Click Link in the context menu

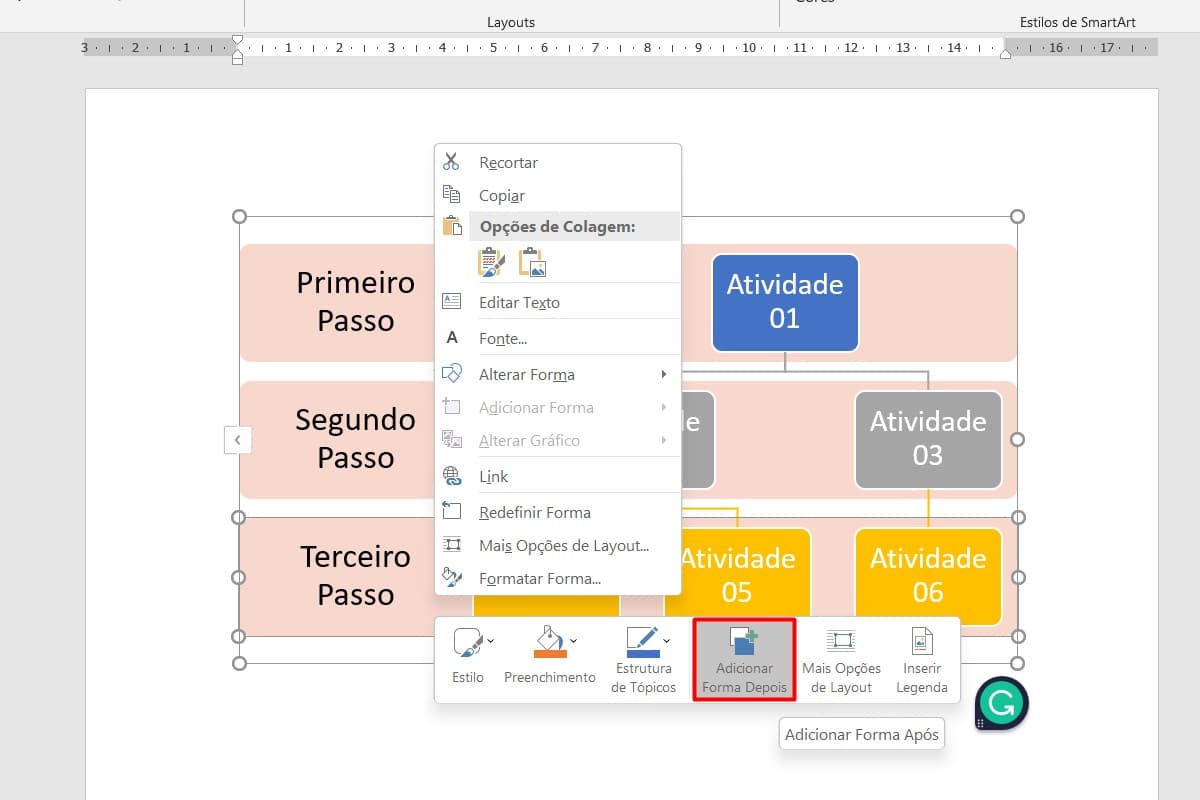click(493, 477)
